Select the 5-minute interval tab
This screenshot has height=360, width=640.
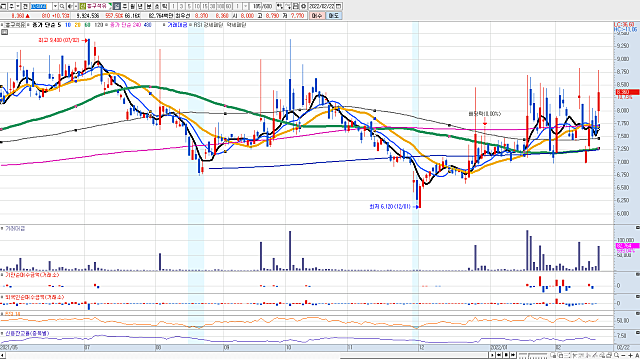[189, 6]
